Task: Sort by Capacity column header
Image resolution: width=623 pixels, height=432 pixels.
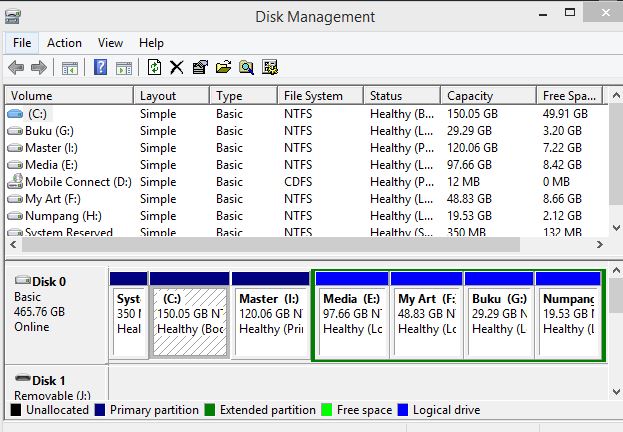Action: [x=488, y=96]
